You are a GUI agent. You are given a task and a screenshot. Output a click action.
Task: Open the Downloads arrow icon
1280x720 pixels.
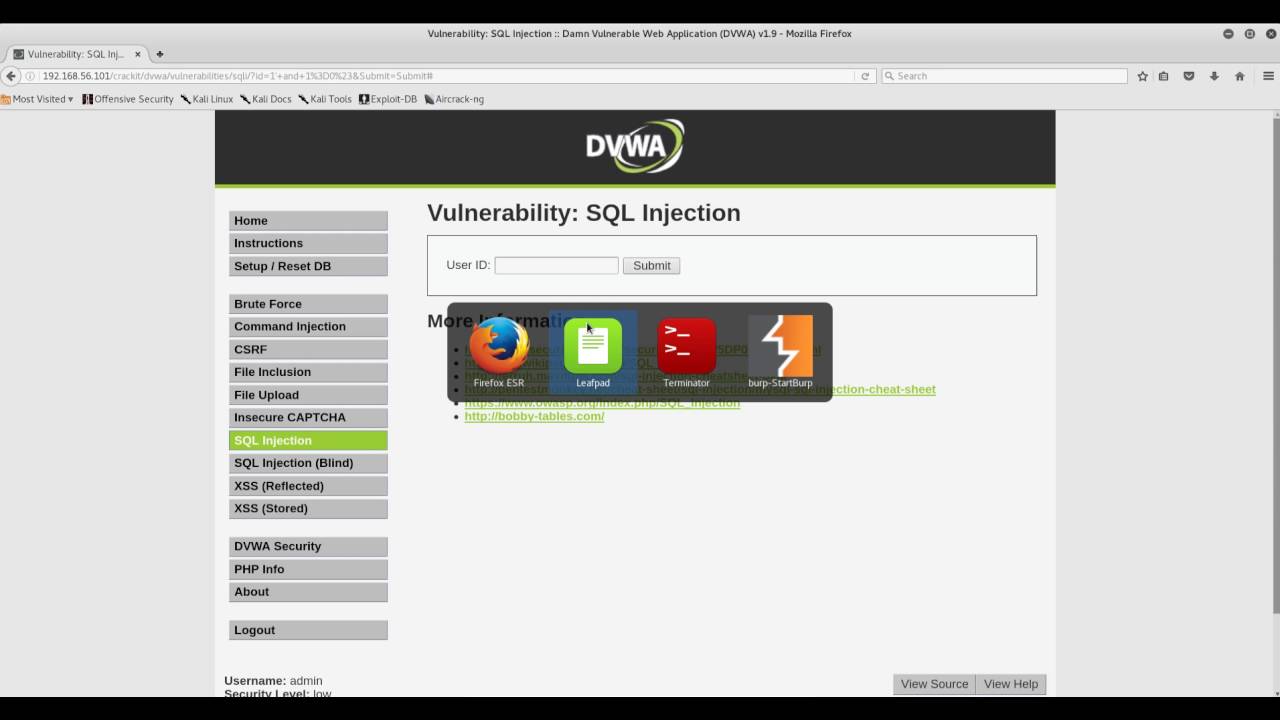point(1214,76)
